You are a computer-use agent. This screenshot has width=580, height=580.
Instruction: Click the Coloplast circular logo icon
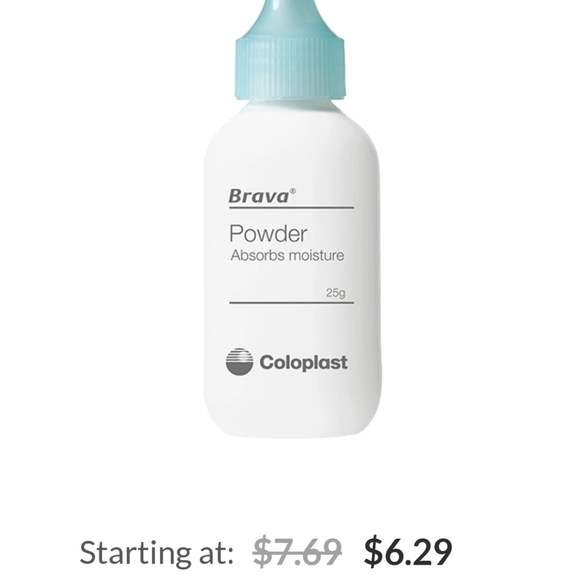point(239,361)
